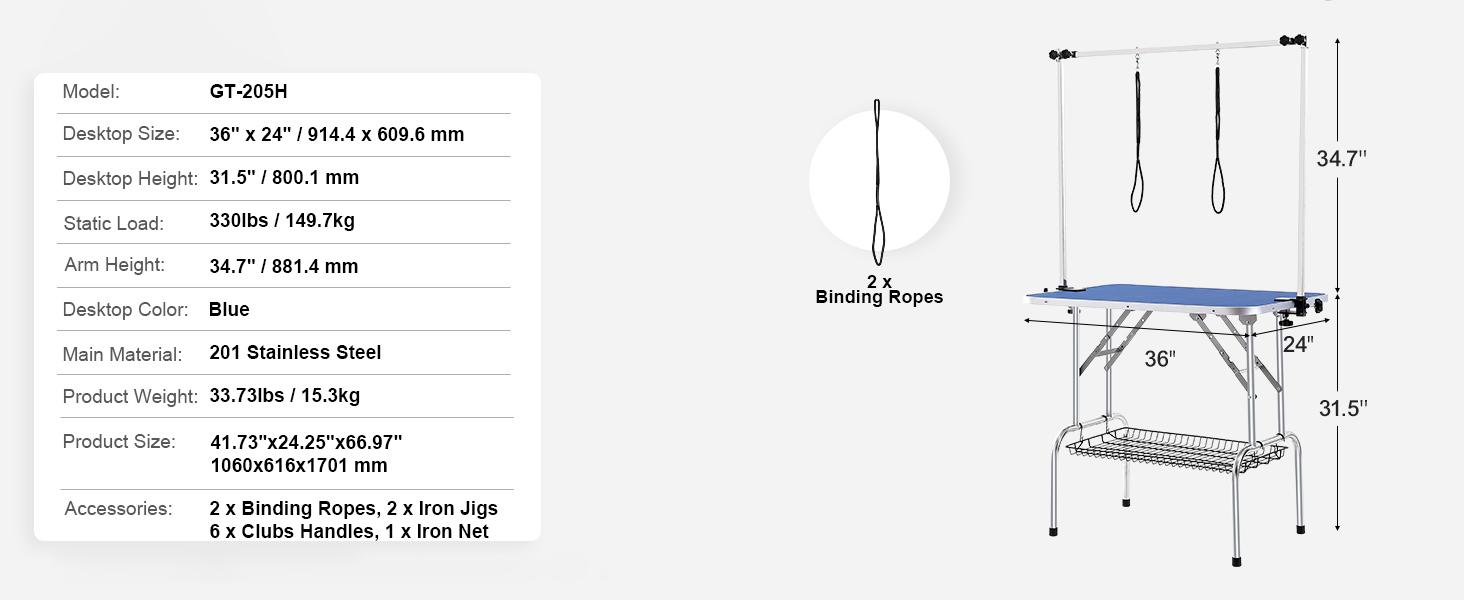Image resolution: width=1464 pixels, height=600 pixels.
Task: Click the "2 x Binding Ropes" caption
Action: [879, 290]
